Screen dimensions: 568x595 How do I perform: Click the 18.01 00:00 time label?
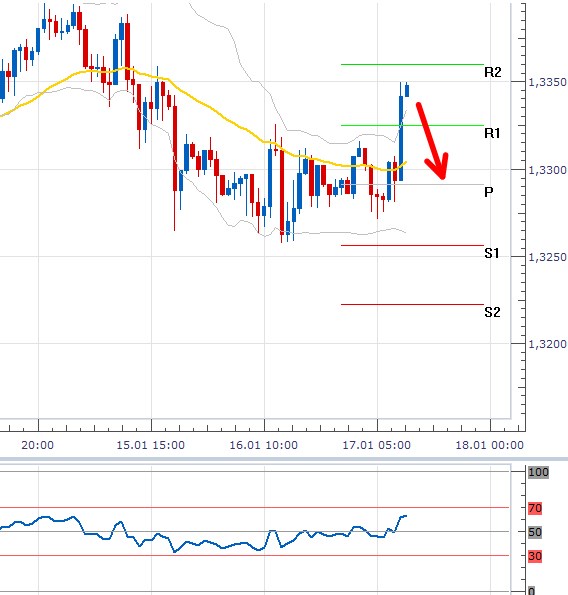(x=489, y=445)
